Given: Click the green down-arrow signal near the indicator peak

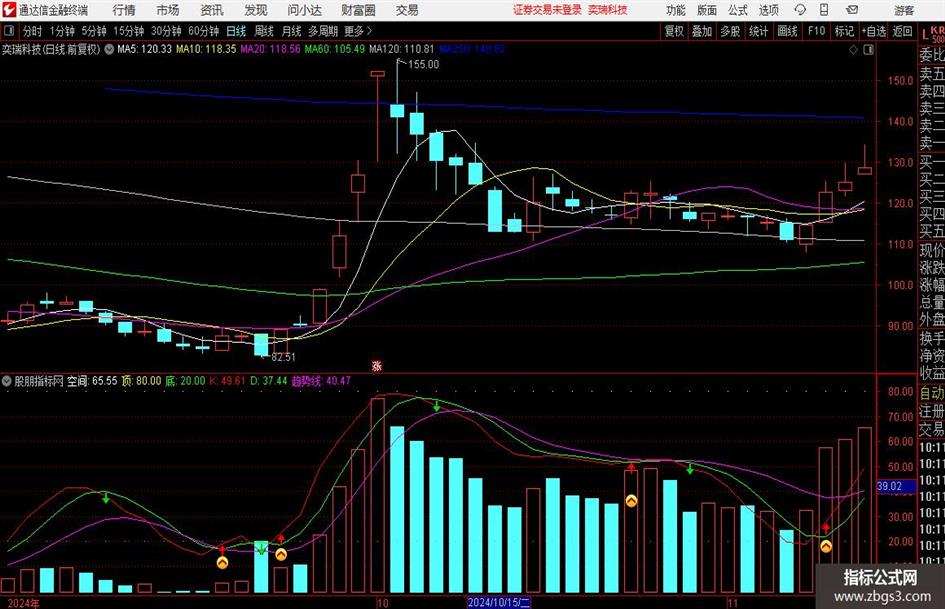Looking at the screenshot, I should [x=436, y=406].
